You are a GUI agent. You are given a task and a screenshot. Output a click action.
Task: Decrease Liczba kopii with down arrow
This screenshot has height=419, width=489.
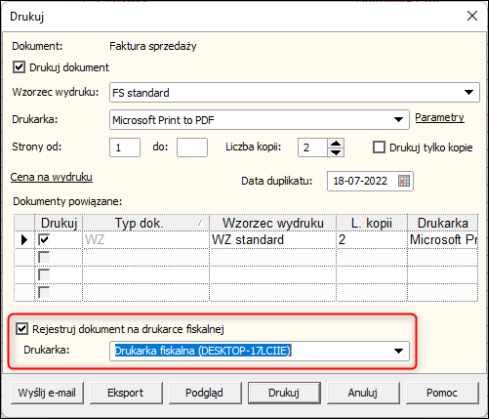click(336, 152)
